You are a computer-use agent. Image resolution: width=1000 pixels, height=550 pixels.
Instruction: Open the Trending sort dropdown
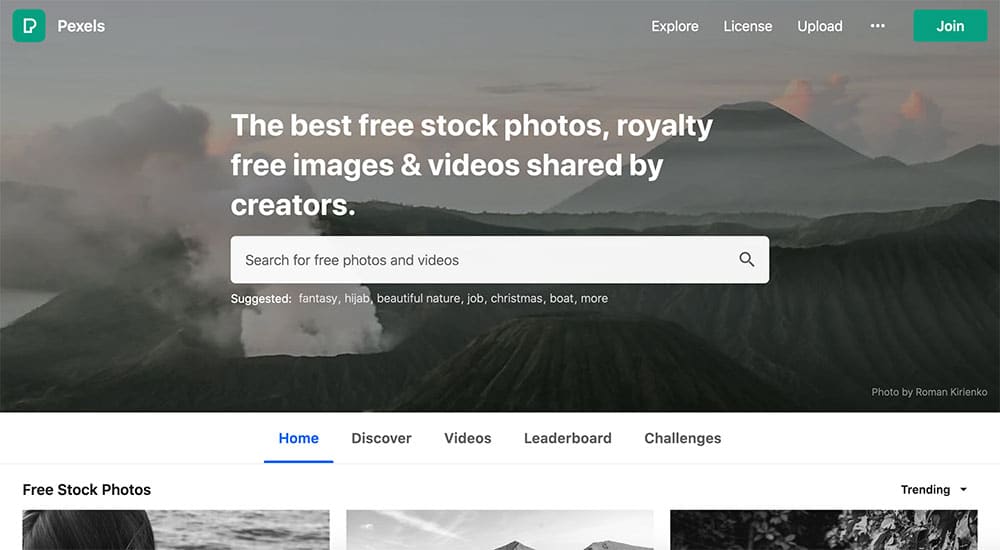point(934,490)
